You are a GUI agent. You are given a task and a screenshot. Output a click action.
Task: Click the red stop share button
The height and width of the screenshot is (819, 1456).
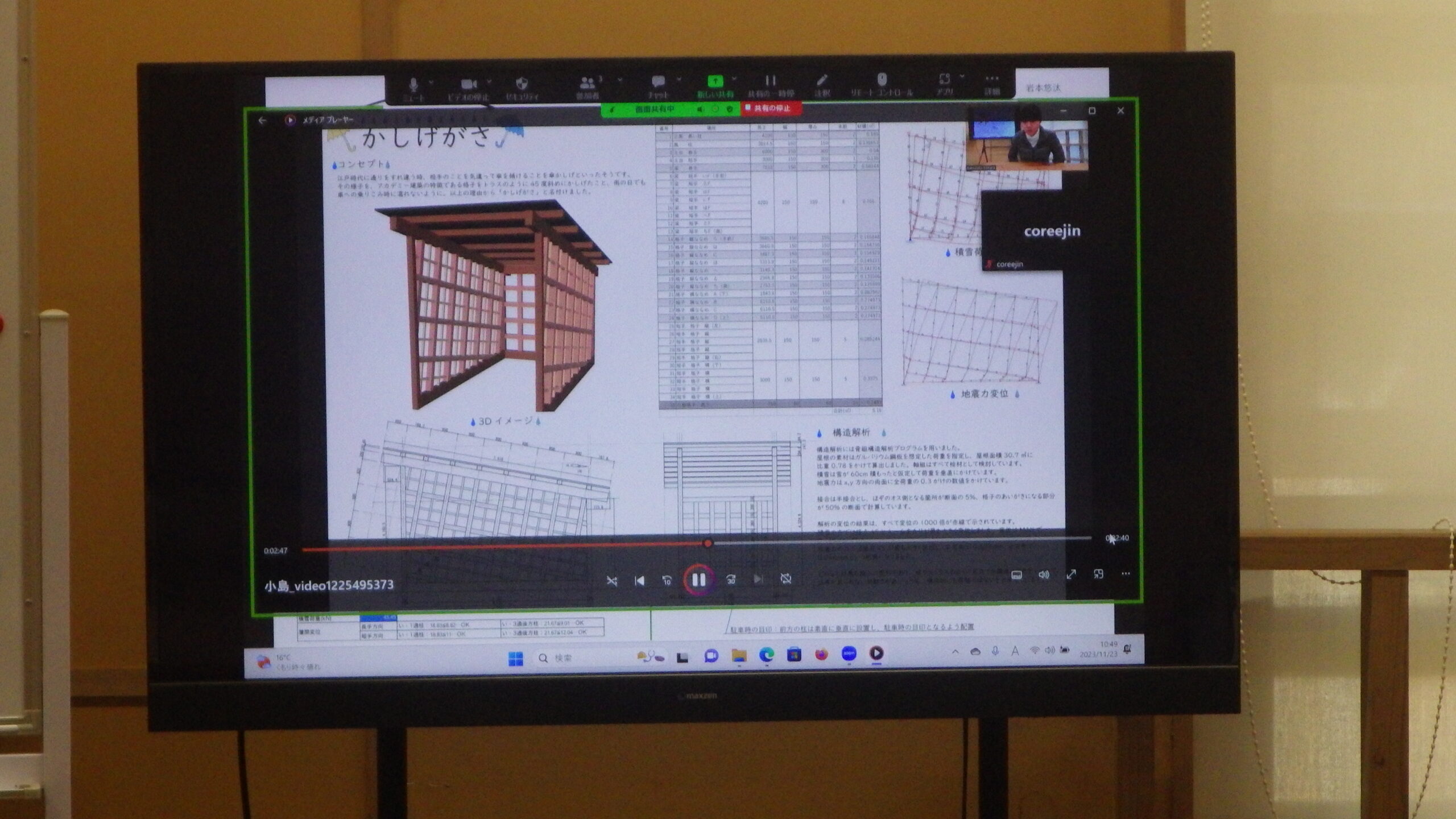tap(771, 108)
